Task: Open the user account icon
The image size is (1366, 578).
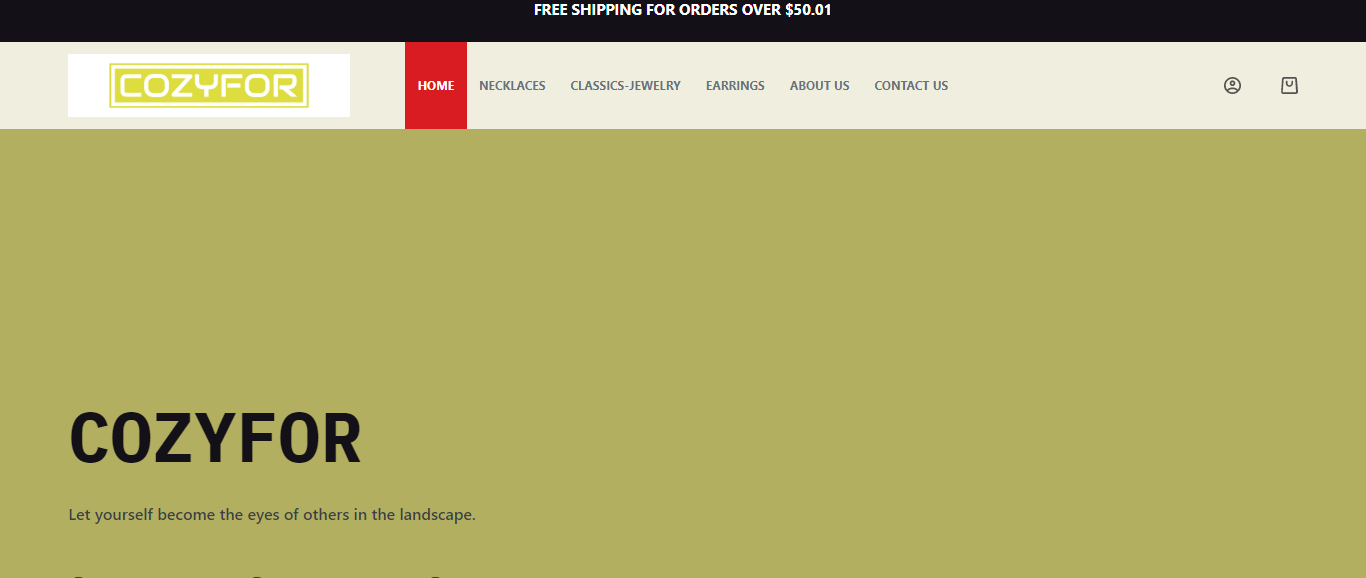Action: click(1232, 86)
